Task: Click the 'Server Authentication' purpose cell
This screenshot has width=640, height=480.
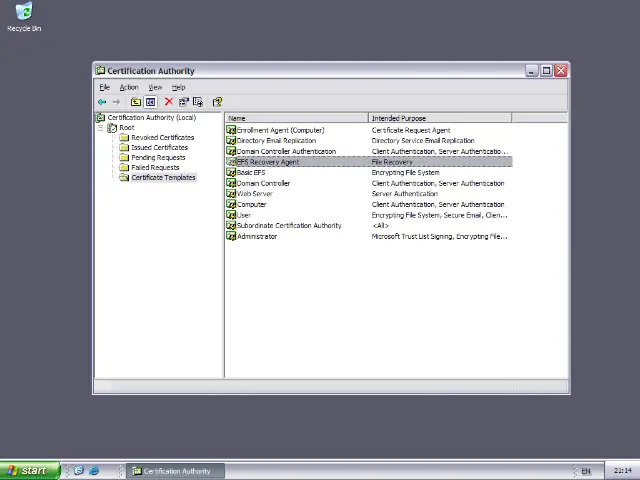Action: point(404,194)
